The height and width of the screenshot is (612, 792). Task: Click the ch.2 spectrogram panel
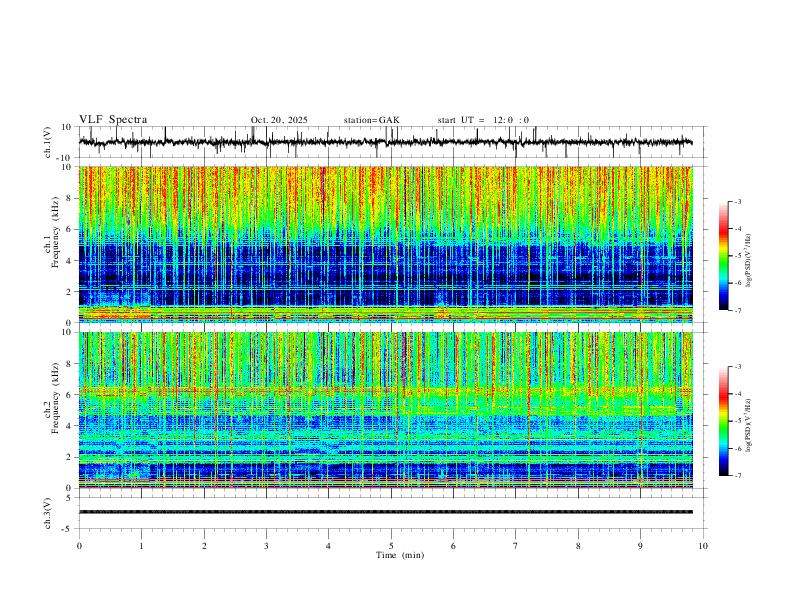385,410
